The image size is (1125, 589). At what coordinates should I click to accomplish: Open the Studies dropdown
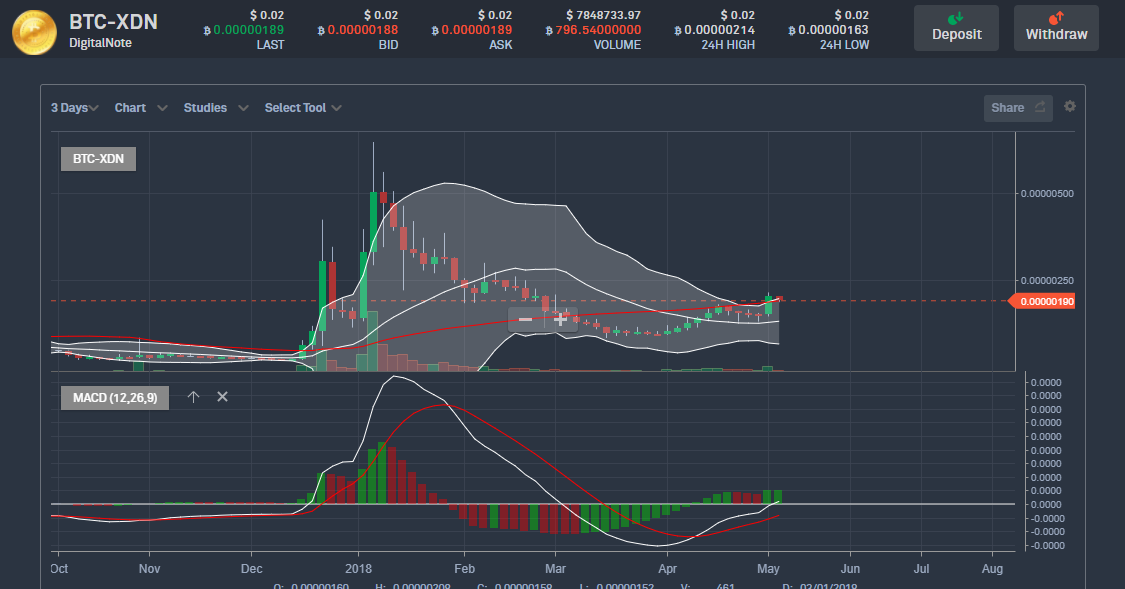tap(216, 108)
